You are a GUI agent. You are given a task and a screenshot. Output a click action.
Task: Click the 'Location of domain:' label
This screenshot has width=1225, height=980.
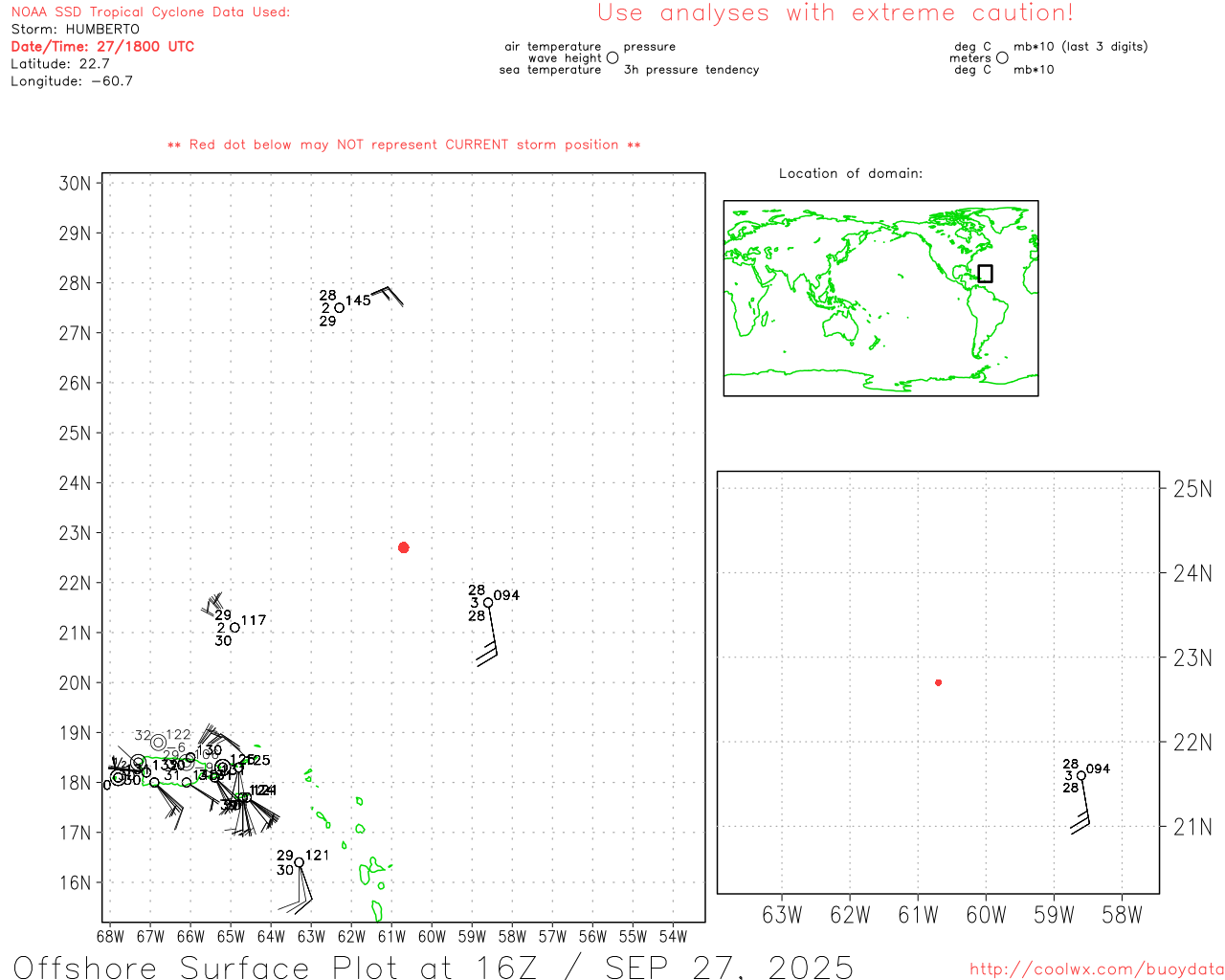click(x=851, y=174)
